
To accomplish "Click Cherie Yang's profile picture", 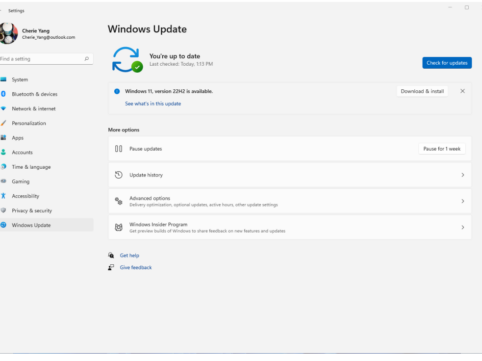I will point(8,33).
